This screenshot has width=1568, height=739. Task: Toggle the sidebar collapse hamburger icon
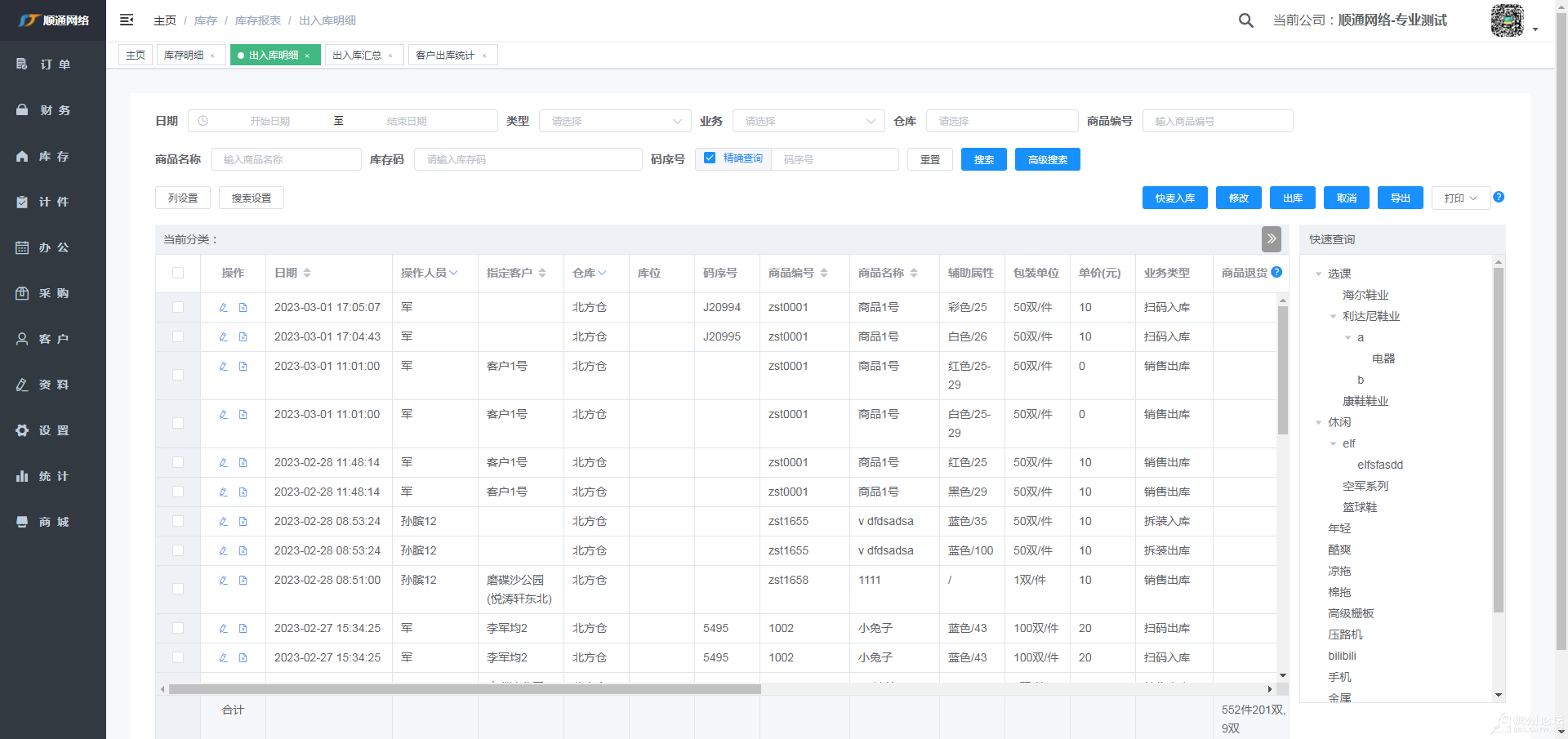(127, 20)
